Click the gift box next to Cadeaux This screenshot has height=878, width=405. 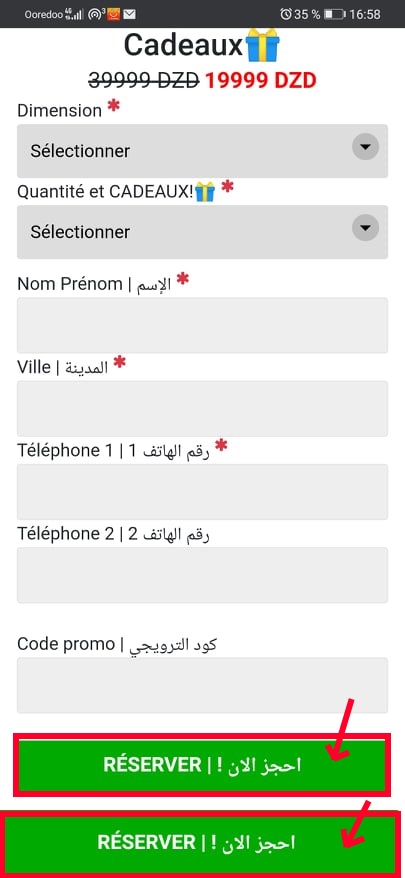click(262, 45)
